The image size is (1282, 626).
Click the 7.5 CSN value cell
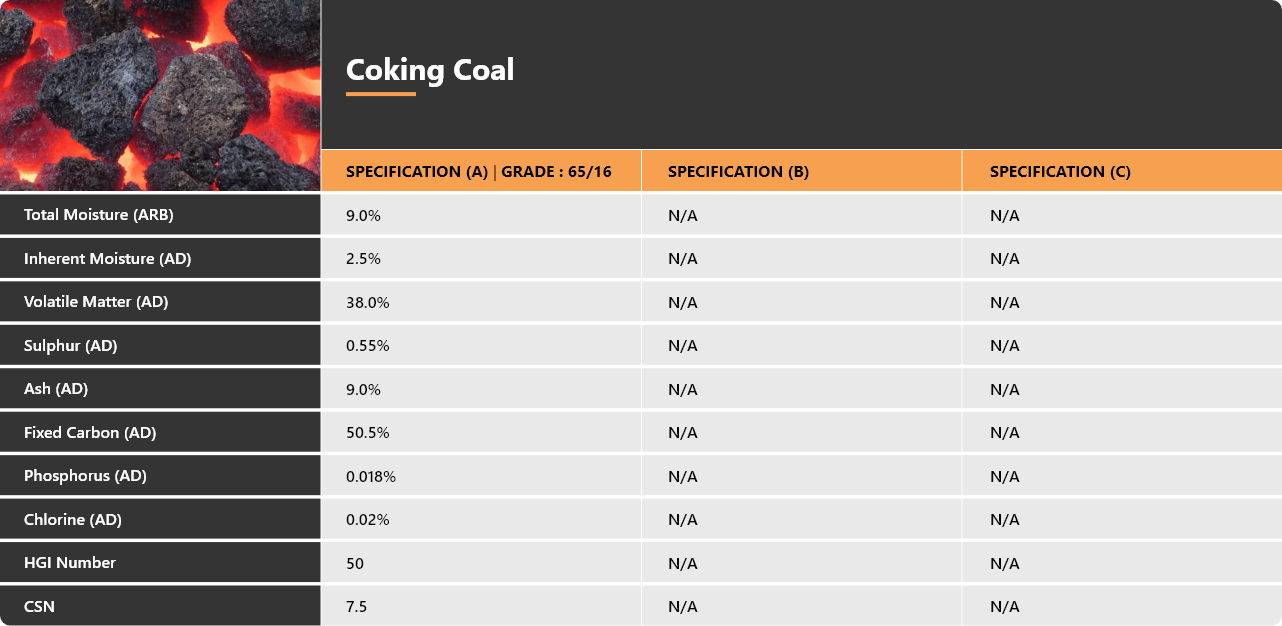tap(481, 606)
